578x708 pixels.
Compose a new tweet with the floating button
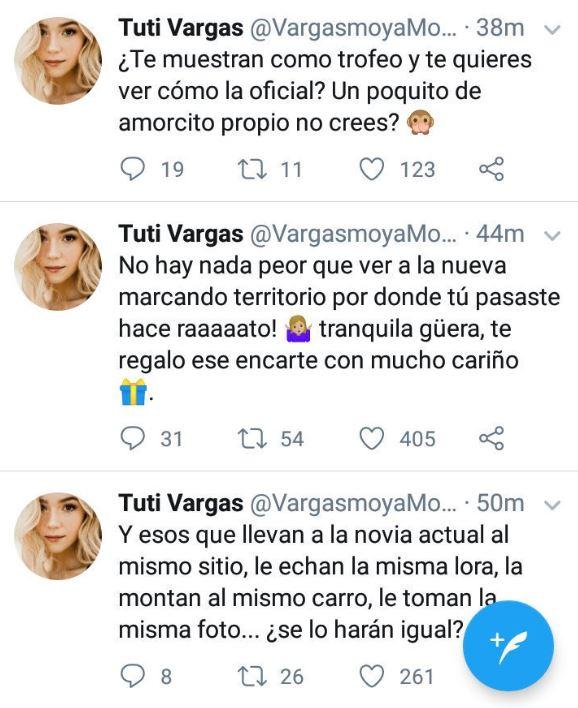[x=508, y=646]
